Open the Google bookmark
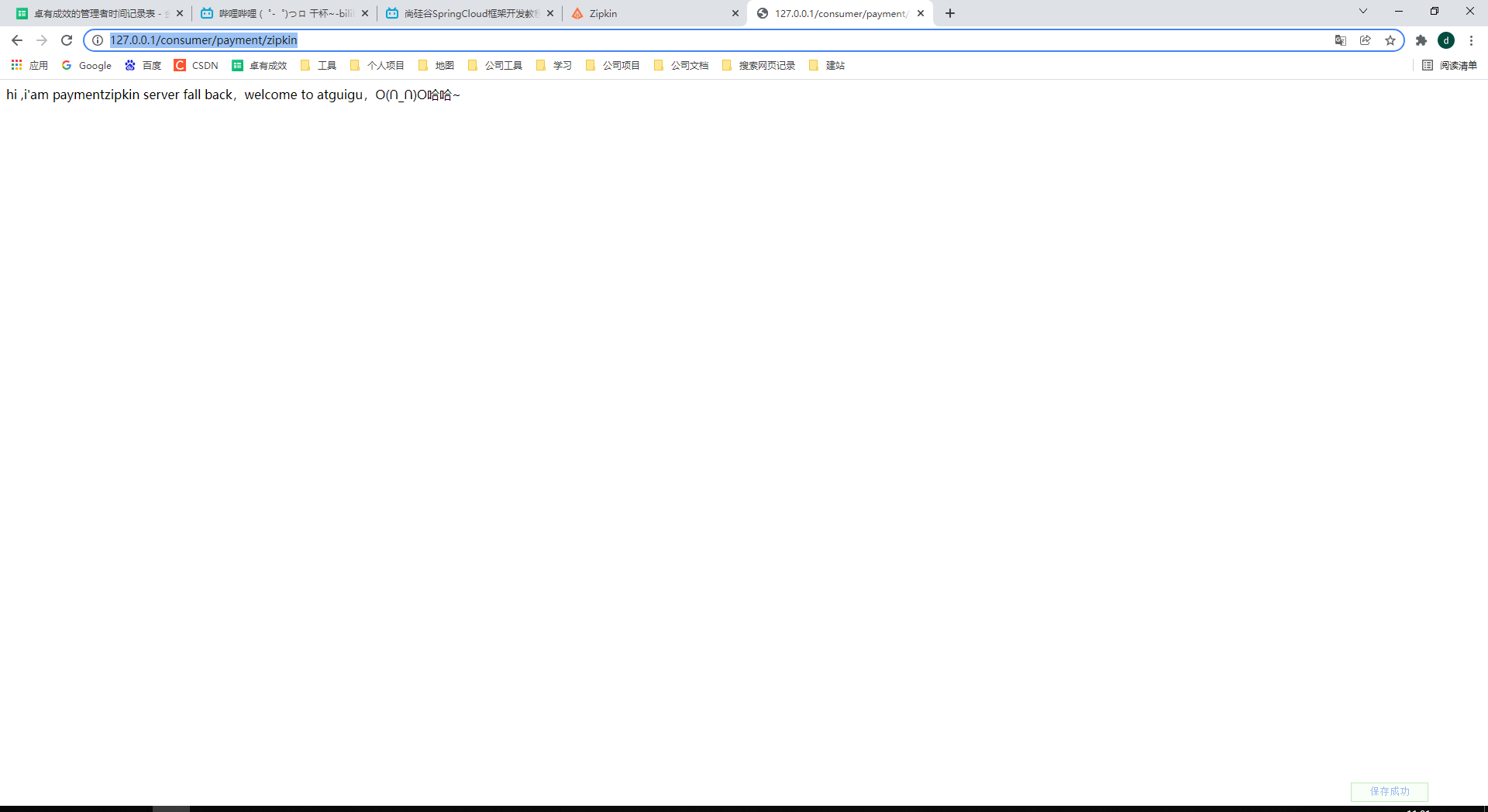The height and width of the screenshot is (812, 1488). coord(87,65)
